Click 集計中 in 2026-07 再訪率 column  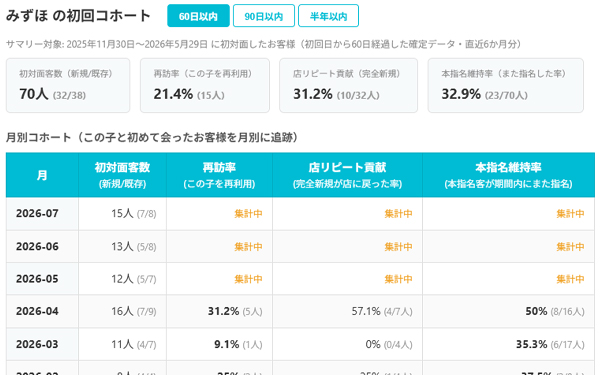(x=248, y=214)
